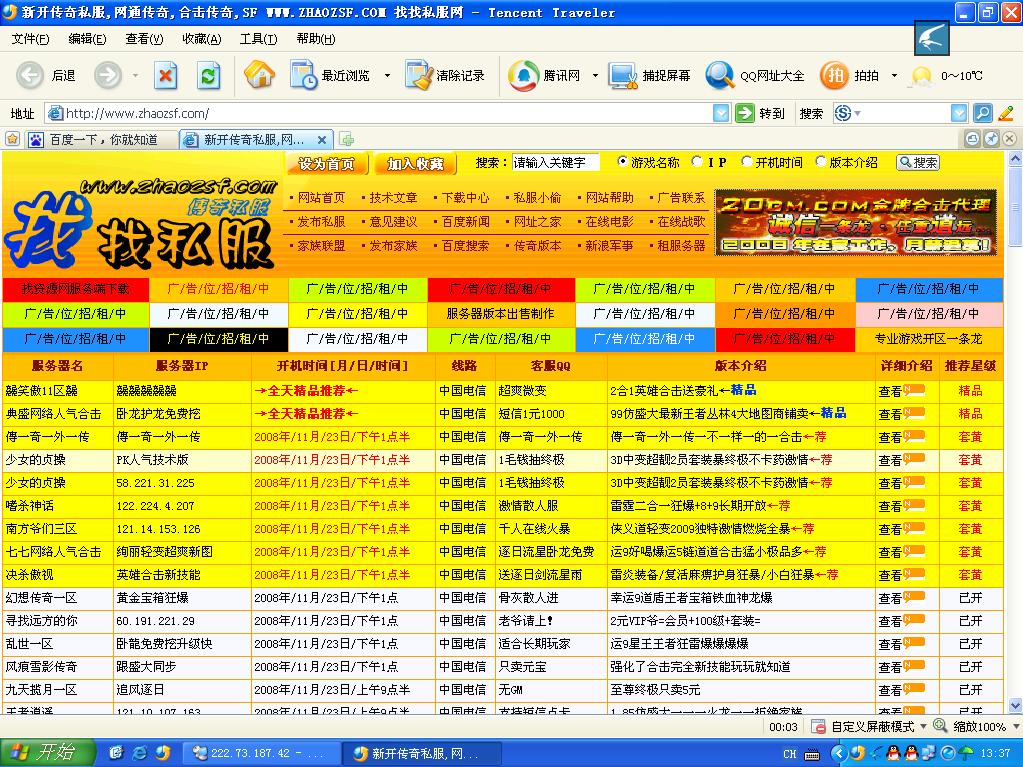Click the 捕捉屏幕 screen capture icon
This screenshot has height=767, width=1023.
pos(621,75)
